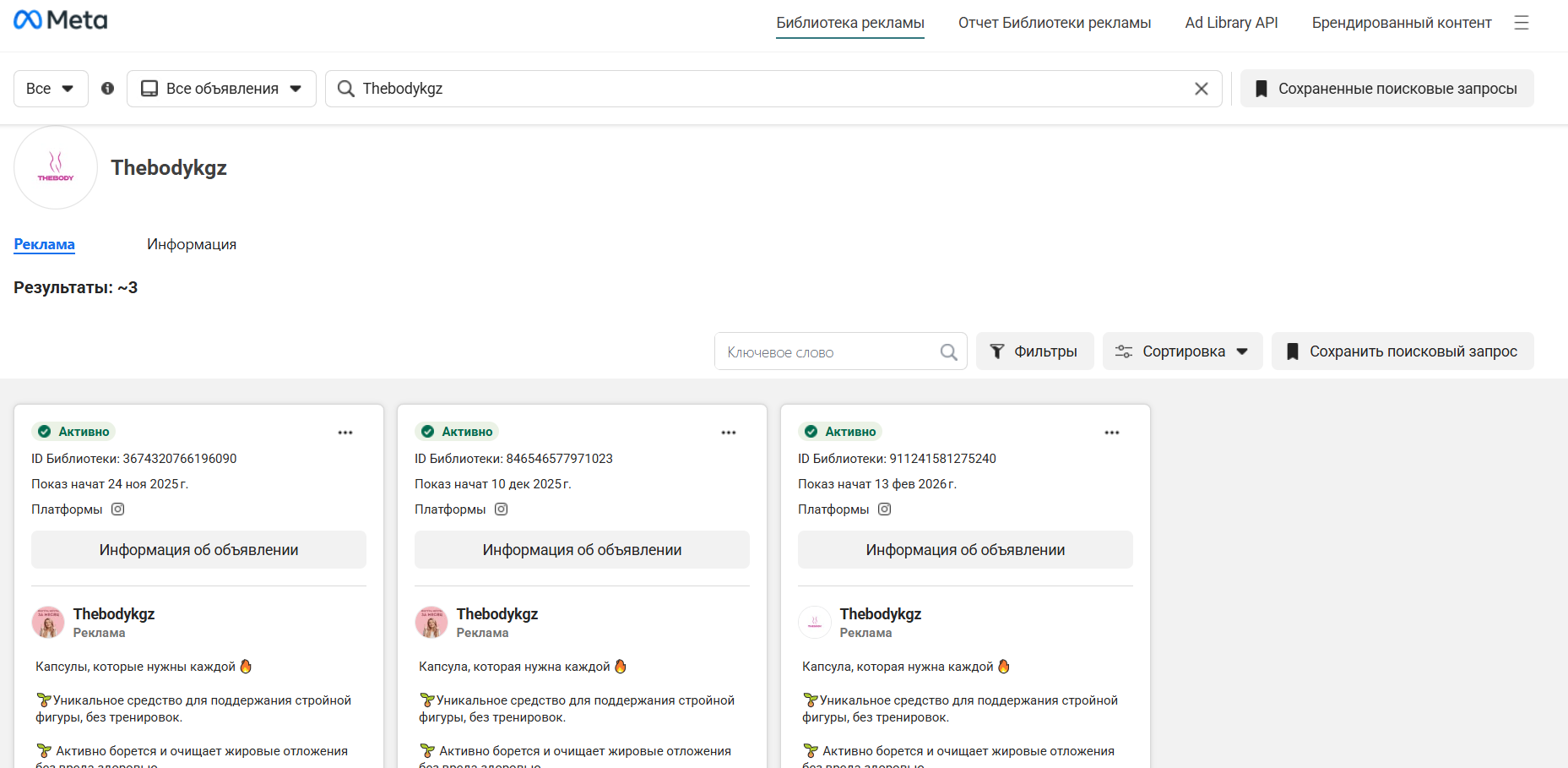1568x768 pixels.
Task: Open 'Отчет Библиотеки рекламы' in top navigation
Action: (x=1054, y=23)
